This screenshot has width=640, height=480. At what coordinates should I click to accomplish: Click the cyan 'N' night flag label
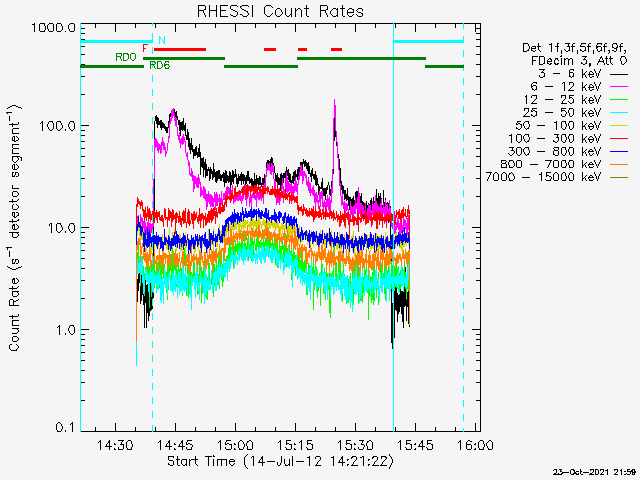pyautogui.click(x=162, y=40)
